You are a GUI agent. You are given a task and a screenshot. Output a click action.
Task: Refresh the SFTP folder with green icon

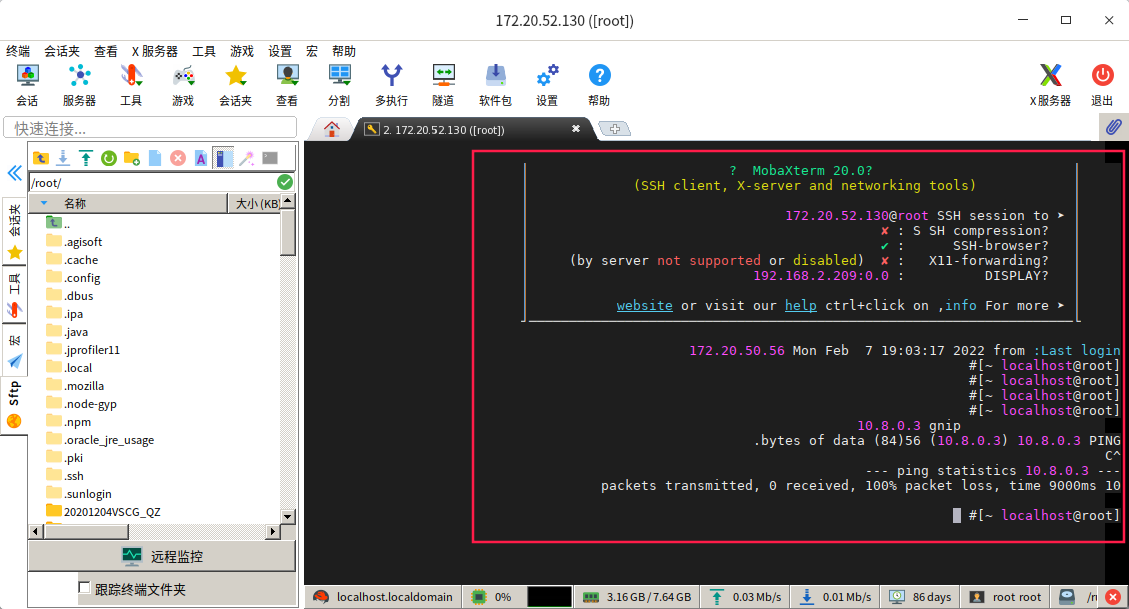click(108, 158)
